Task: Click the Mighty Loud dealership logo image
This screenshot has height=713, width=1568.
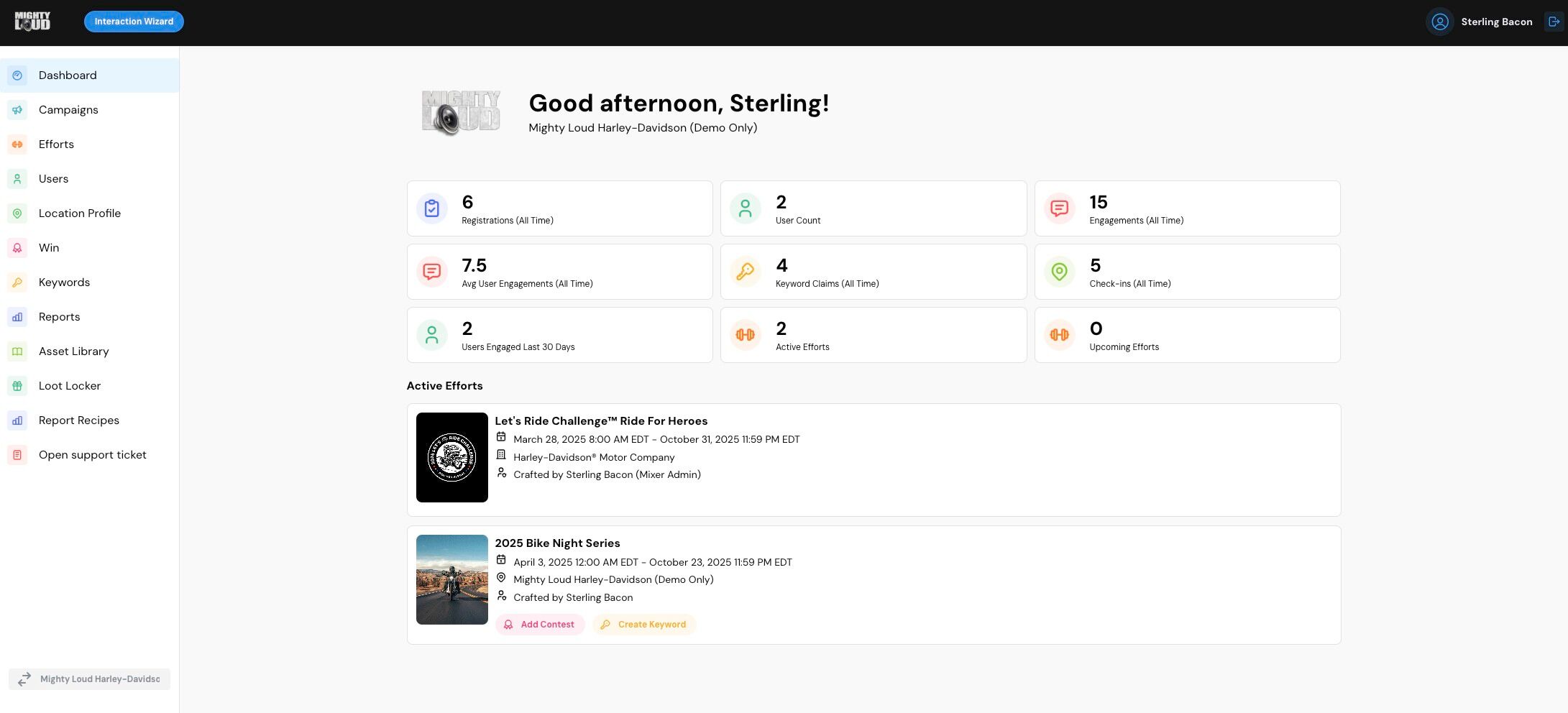Action: click(x=461, y=113)
